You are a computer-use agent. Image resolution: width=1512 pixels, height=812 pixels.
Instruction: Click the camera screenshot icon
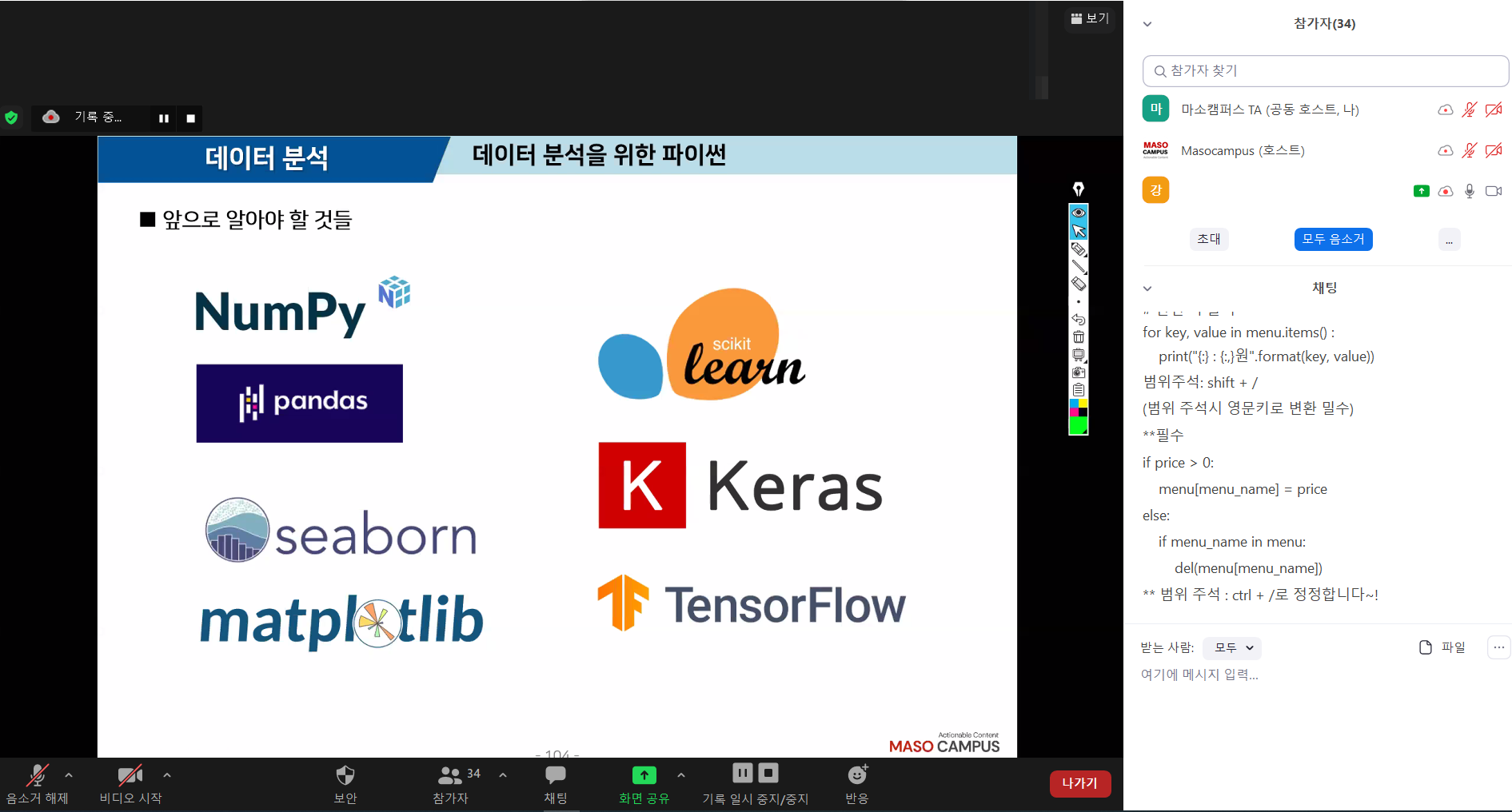1079,372
